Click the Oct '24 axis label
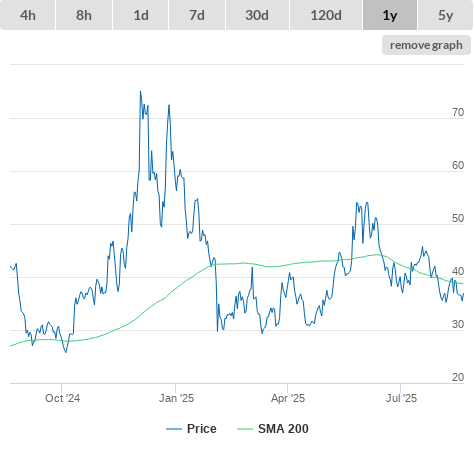 pyautogui.click(x=62, y=398)
